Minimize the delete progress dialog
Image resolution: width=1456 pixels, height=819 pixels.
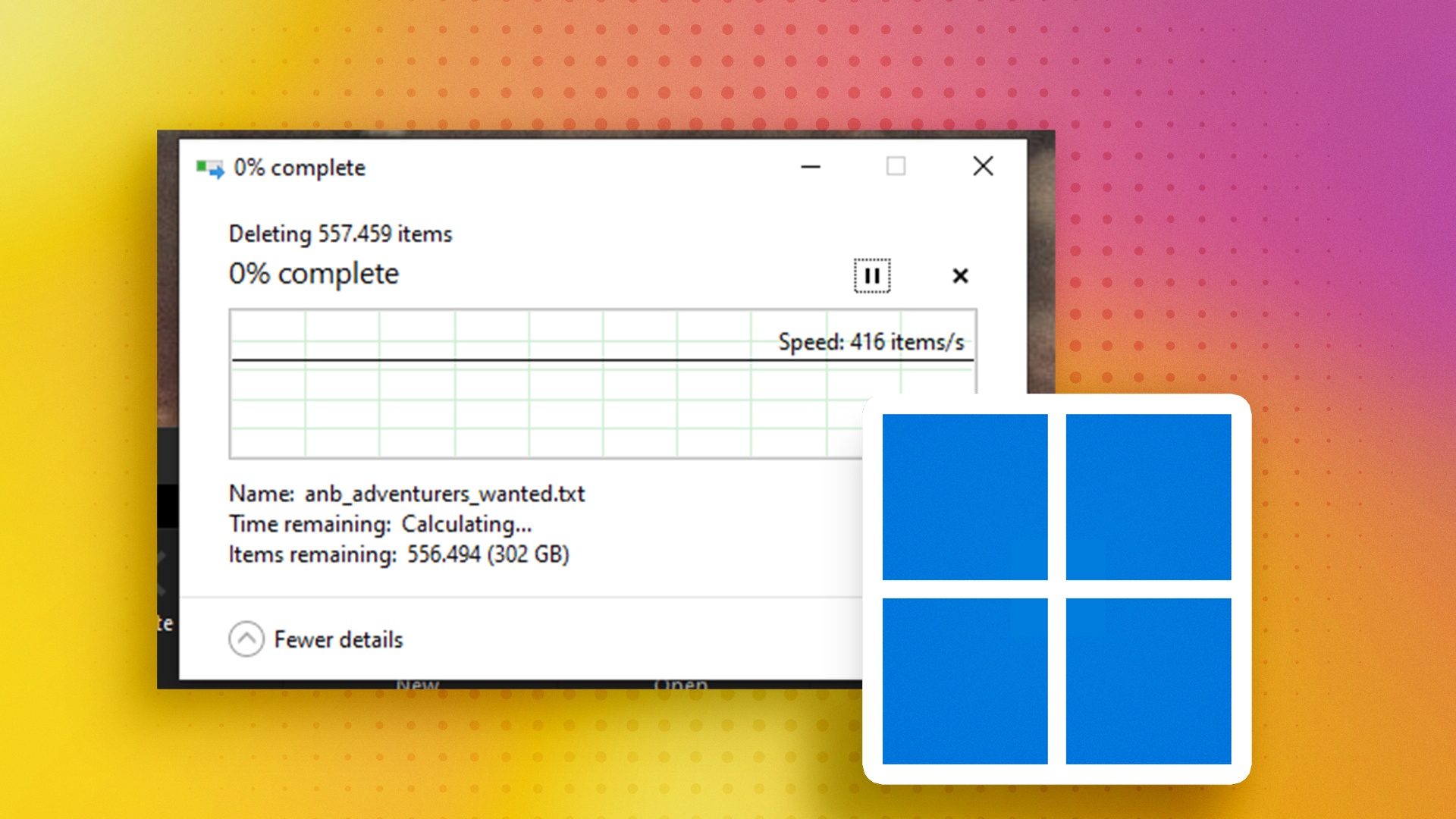(x=811, y=167)
